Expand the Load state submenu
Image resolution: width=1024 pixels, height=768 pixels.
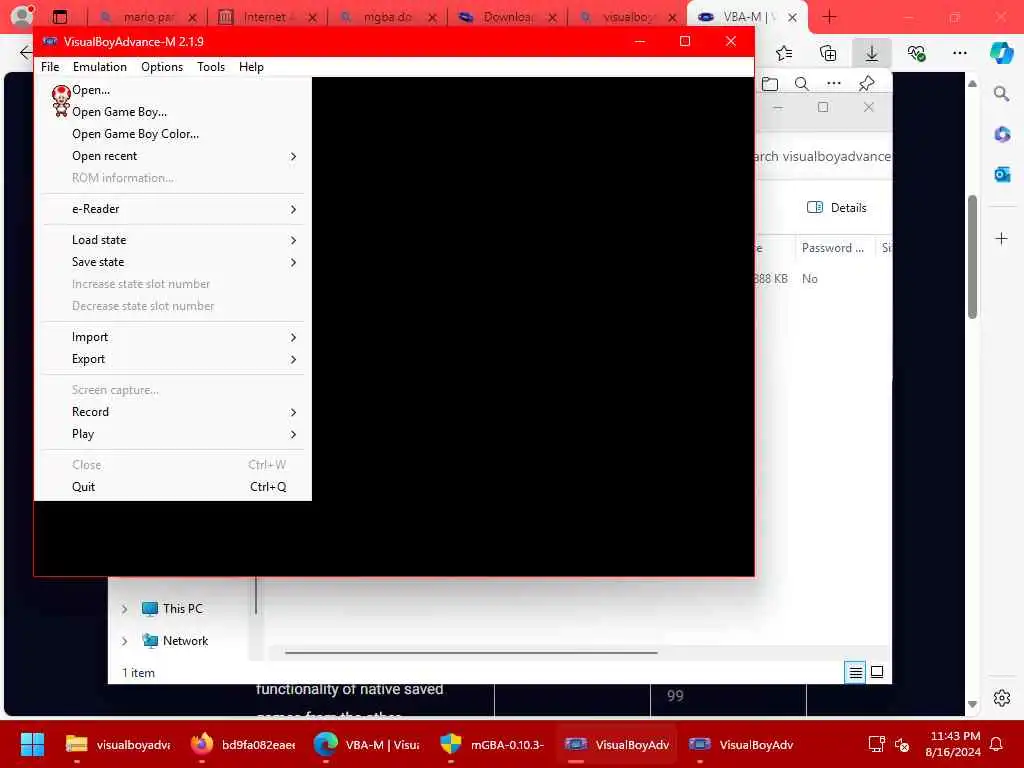tap(172, 240)
